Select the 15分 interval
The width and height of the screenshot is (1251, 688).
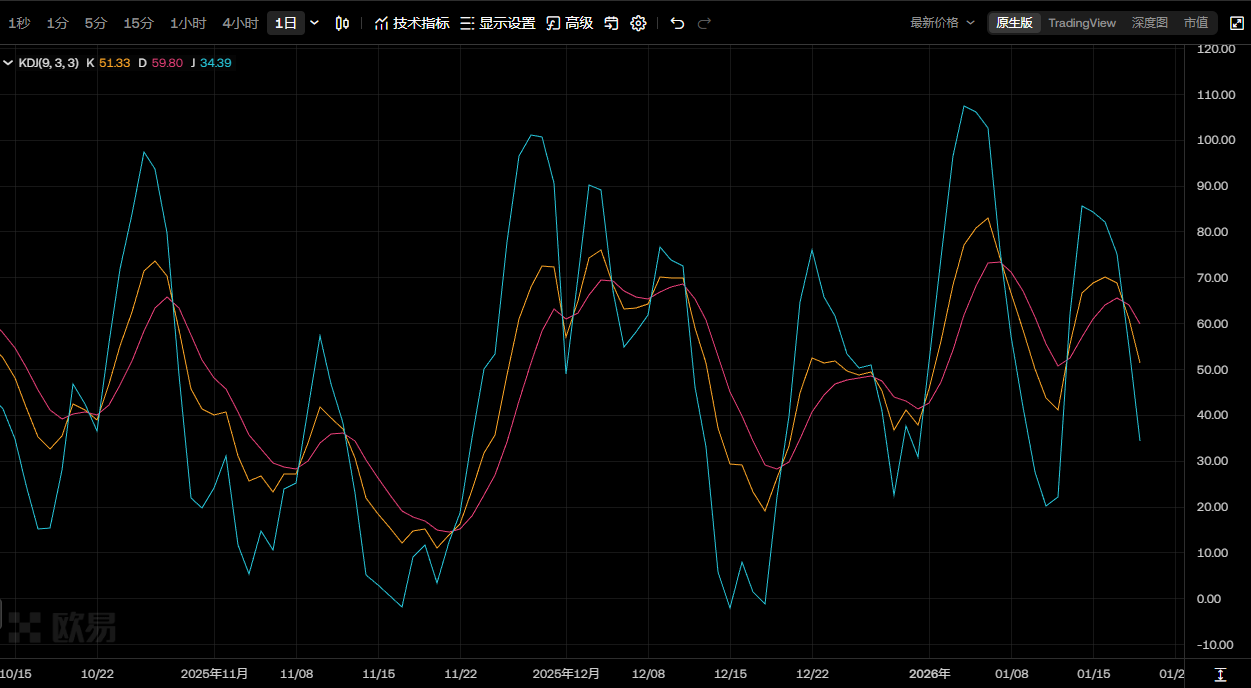click(x=139, y=23)
